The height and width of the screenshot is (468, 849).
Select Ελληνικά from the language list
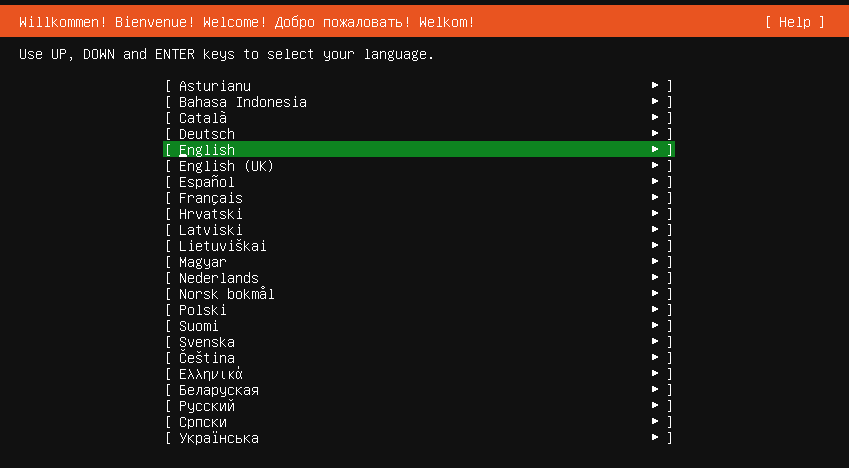pos(419,374)
